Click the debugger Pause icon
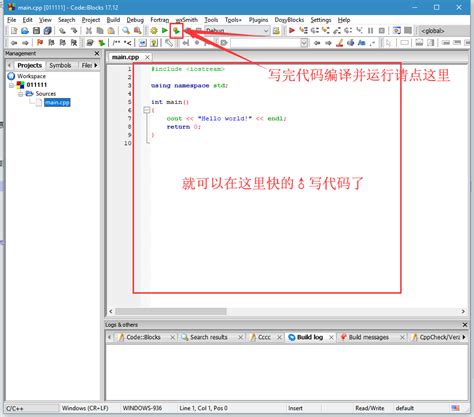This screenshot has height=417, width=474. coord(370,31)
